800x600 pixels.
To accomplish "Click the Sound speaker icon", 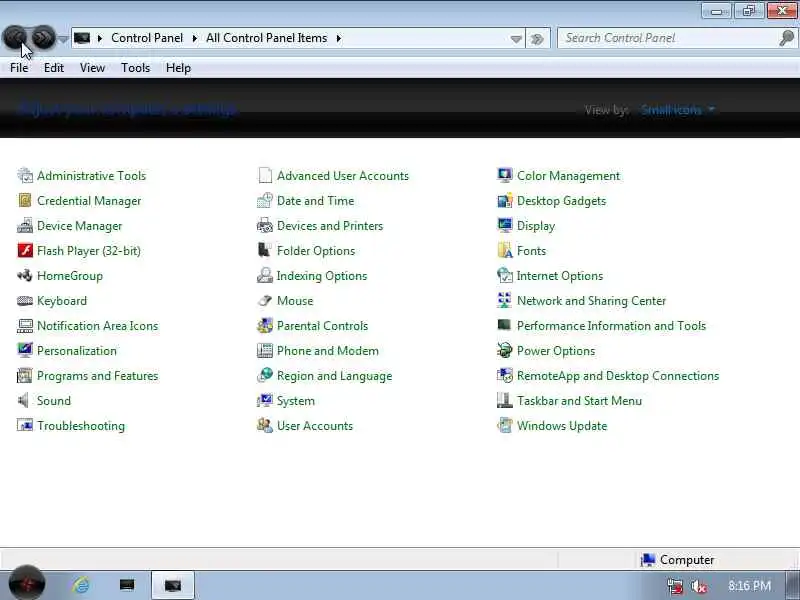I will tap(24, 401).
